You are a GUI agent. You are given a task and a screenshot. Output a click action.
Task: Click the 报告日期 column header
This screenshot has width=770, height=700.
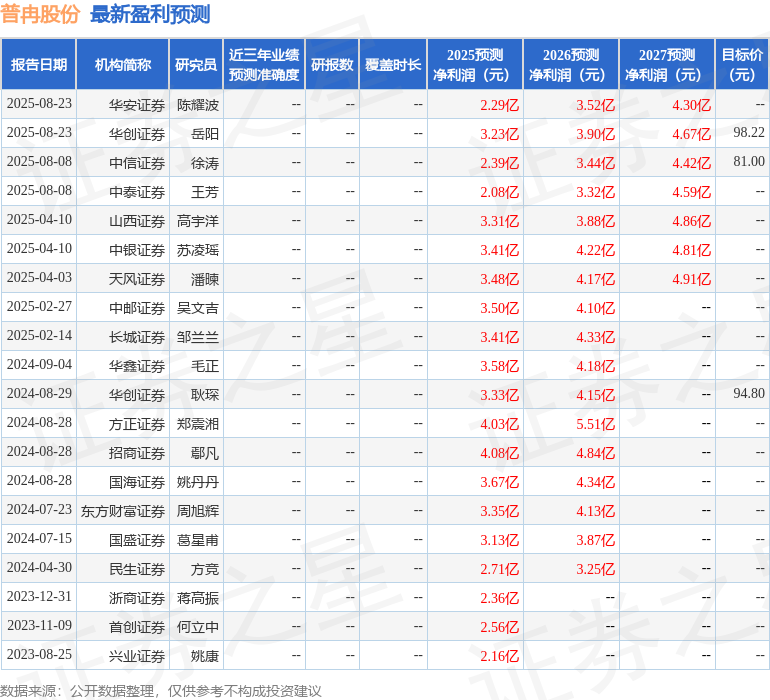pos(39,64)
